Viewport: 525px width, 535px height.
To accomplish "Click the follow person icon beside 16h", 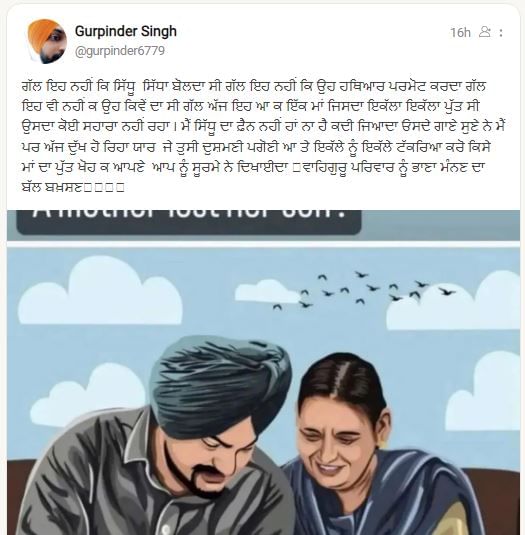I will pyautogui.click(x=484, y=32).
